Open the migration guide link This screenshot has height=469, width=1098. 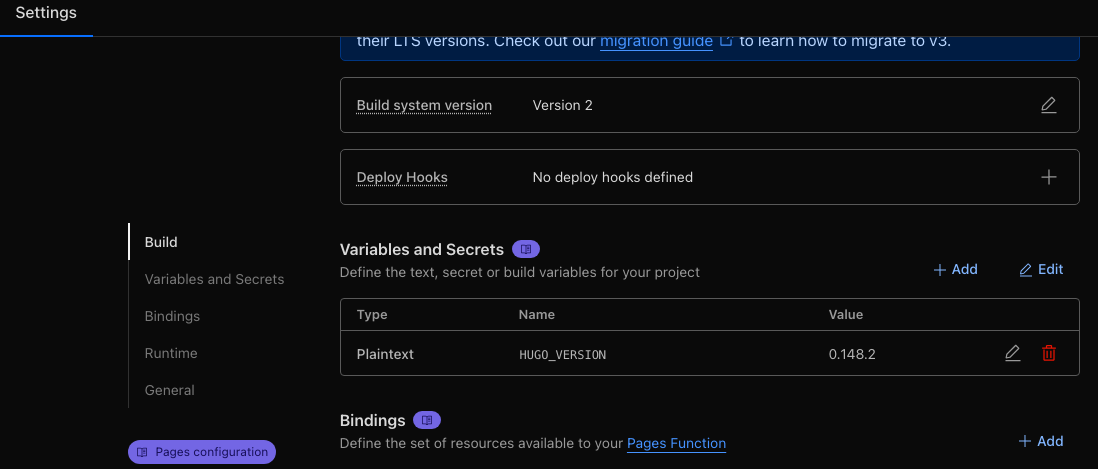tap(656, 41)
